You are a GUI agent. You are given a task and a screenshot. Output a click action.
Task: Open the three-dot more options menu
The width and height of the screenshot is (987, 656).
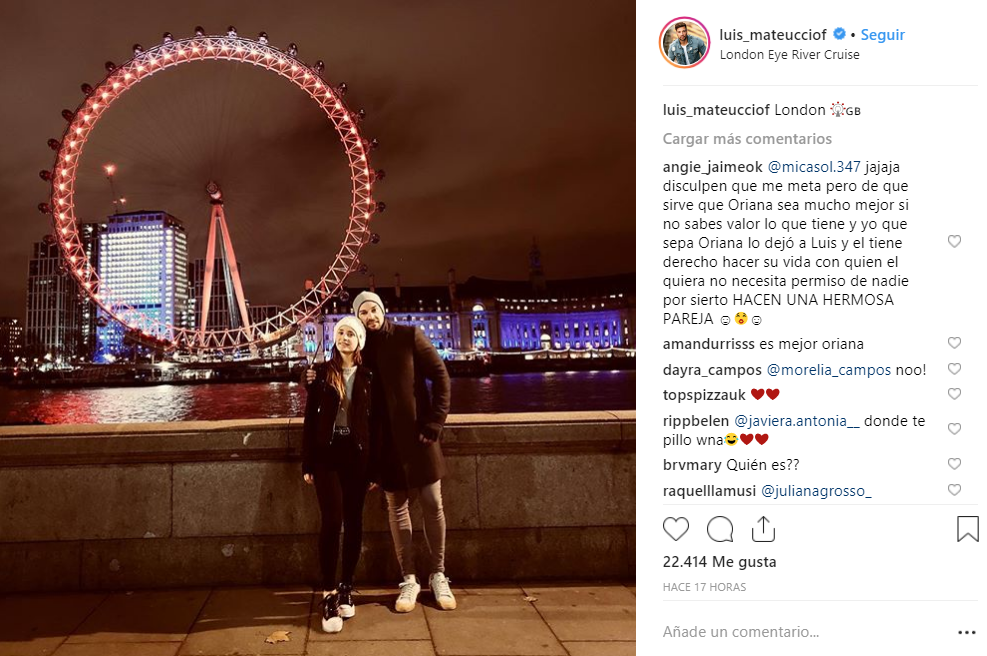(x=967, y=632)
